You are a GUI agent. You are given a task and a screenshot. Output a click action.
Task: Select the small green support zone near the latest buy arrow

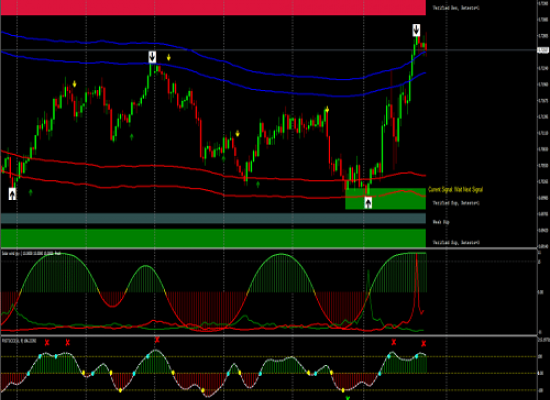tap(385, 199)
